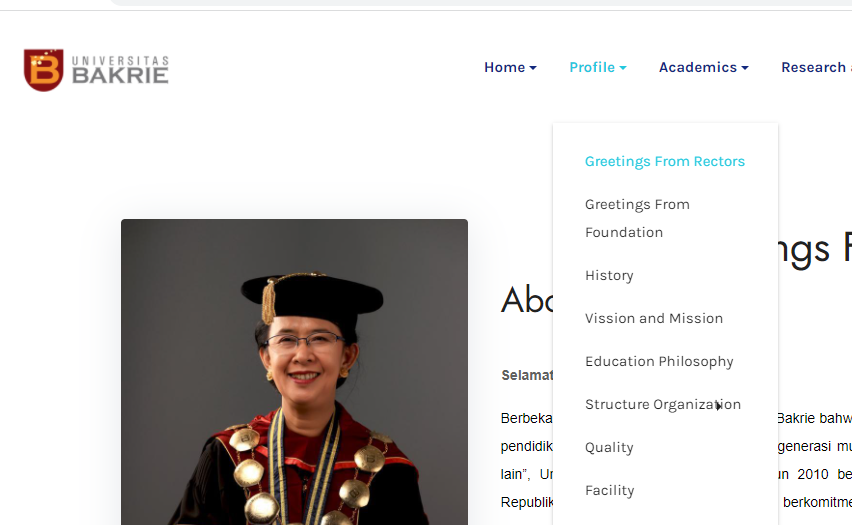Open the Academics menu label
The height and width of the screenshot is (525, 852).
697,67
